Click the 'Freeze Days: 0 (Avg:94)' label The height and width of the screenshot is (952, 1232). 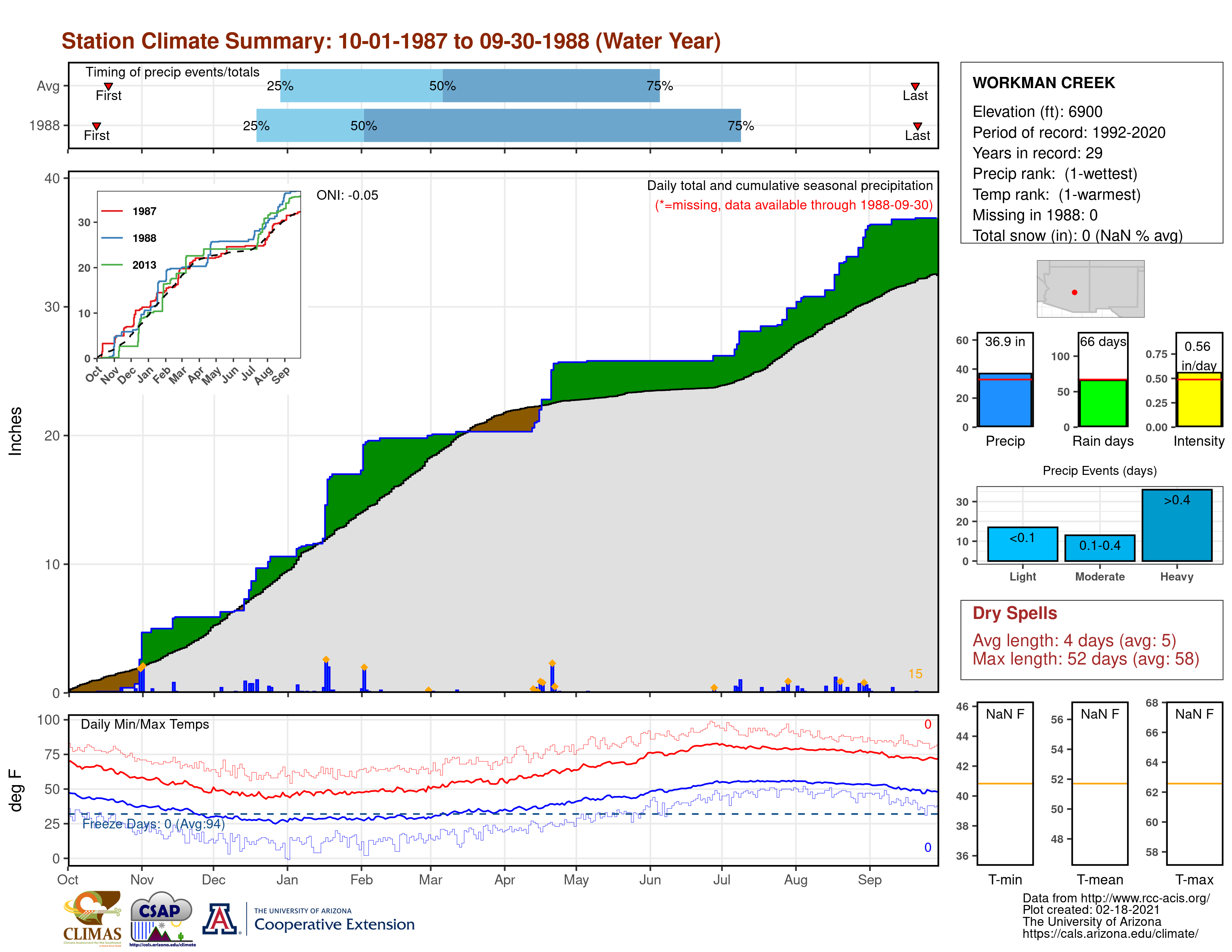click(x=153, y=824)
